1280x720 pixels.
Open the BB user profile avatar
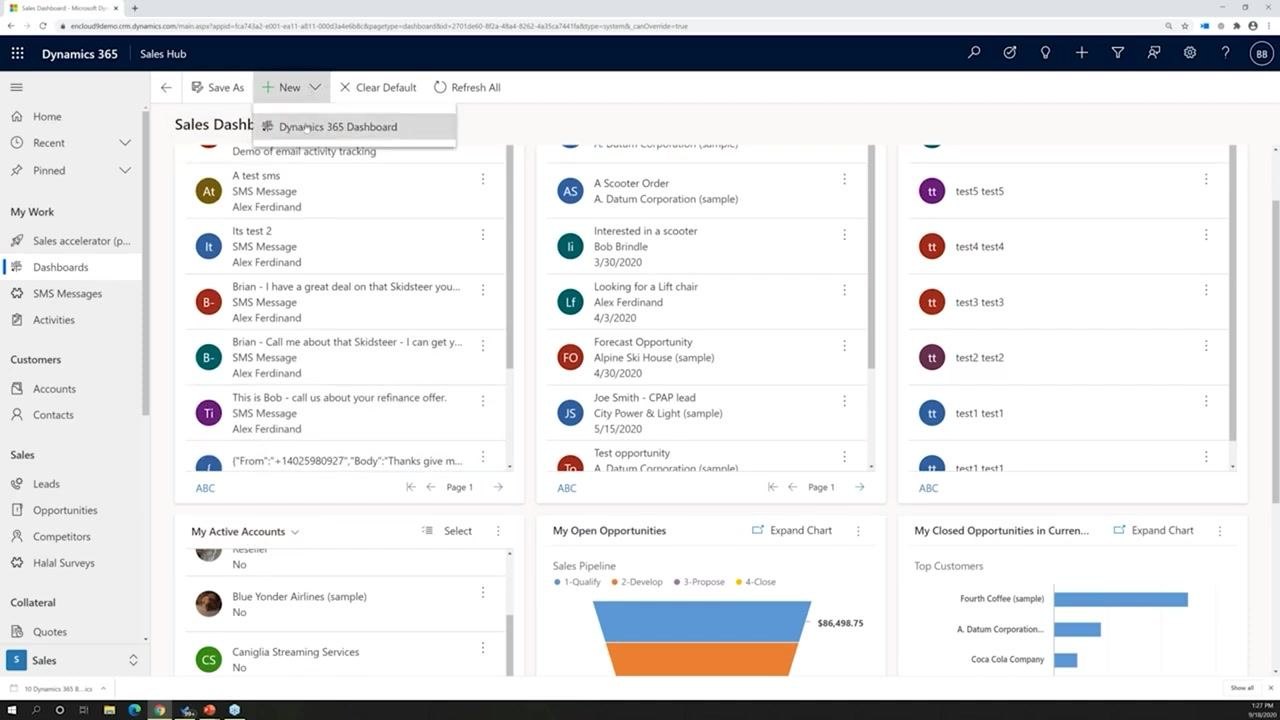[1261, 54]
